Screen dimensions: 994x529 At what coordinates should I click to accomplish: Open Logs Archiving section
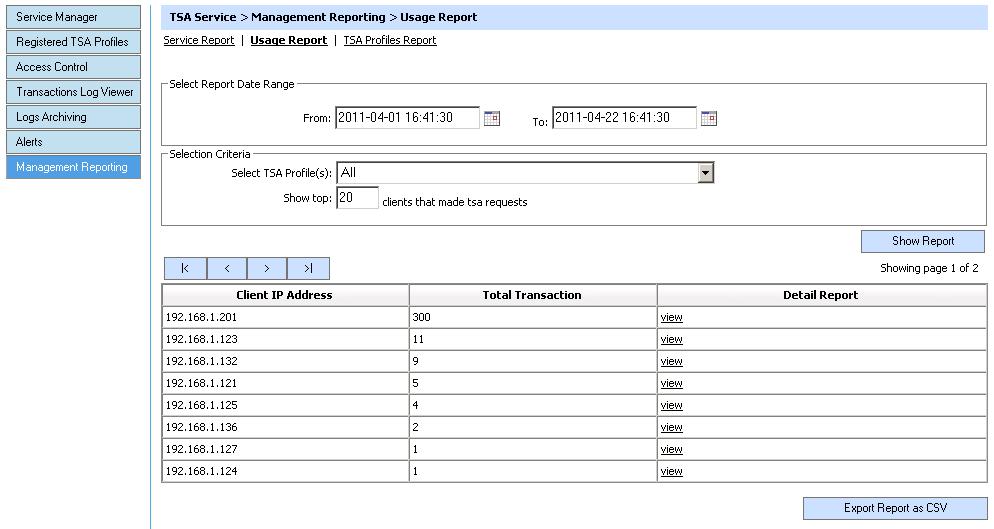coord(74,117)
